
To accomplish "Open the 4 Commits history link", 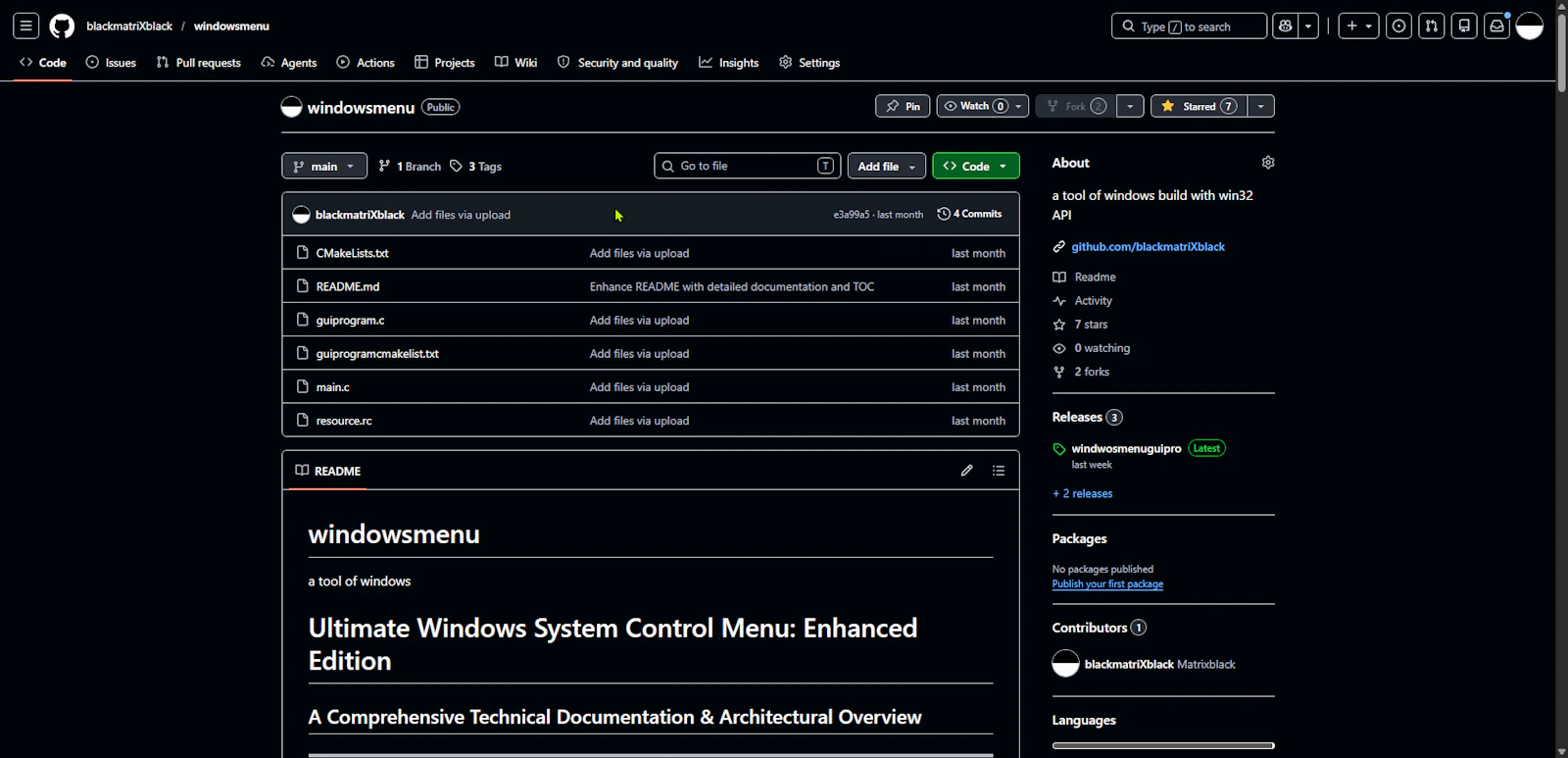I will point(969,214).
